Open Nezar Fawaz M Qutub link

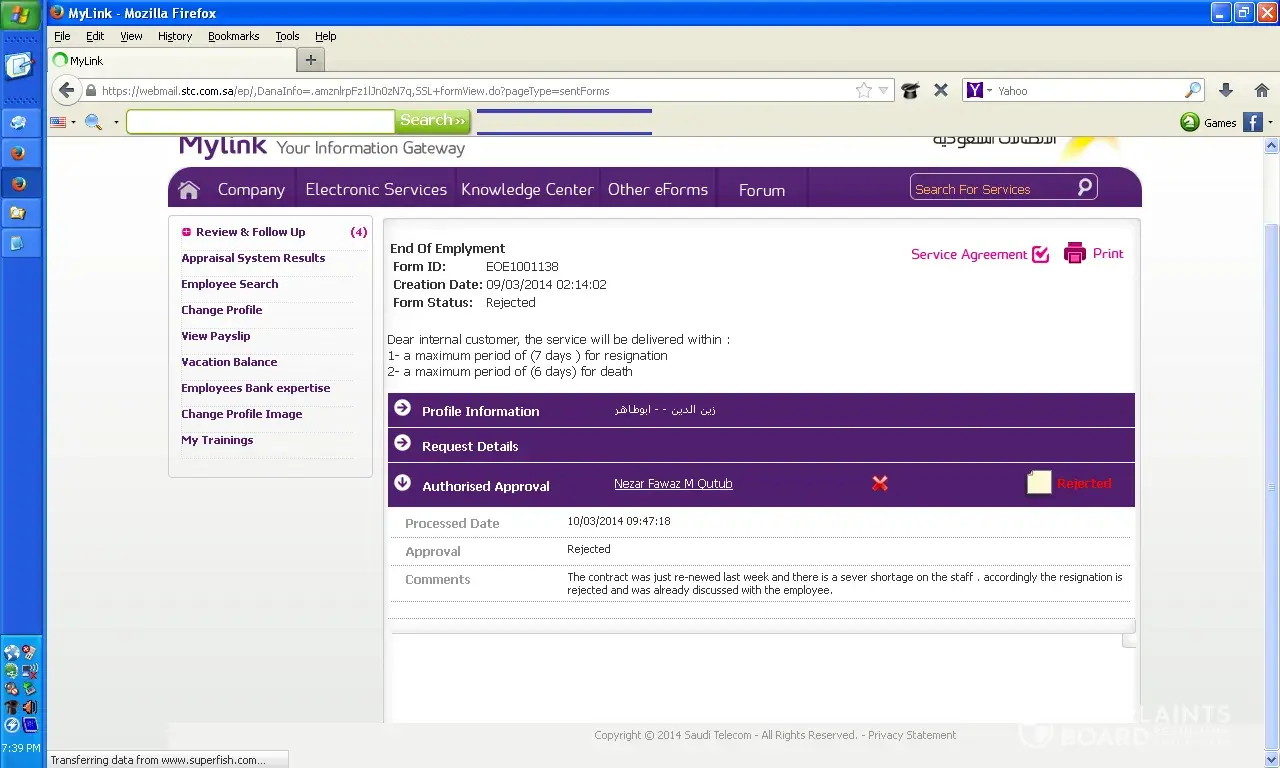673,484
